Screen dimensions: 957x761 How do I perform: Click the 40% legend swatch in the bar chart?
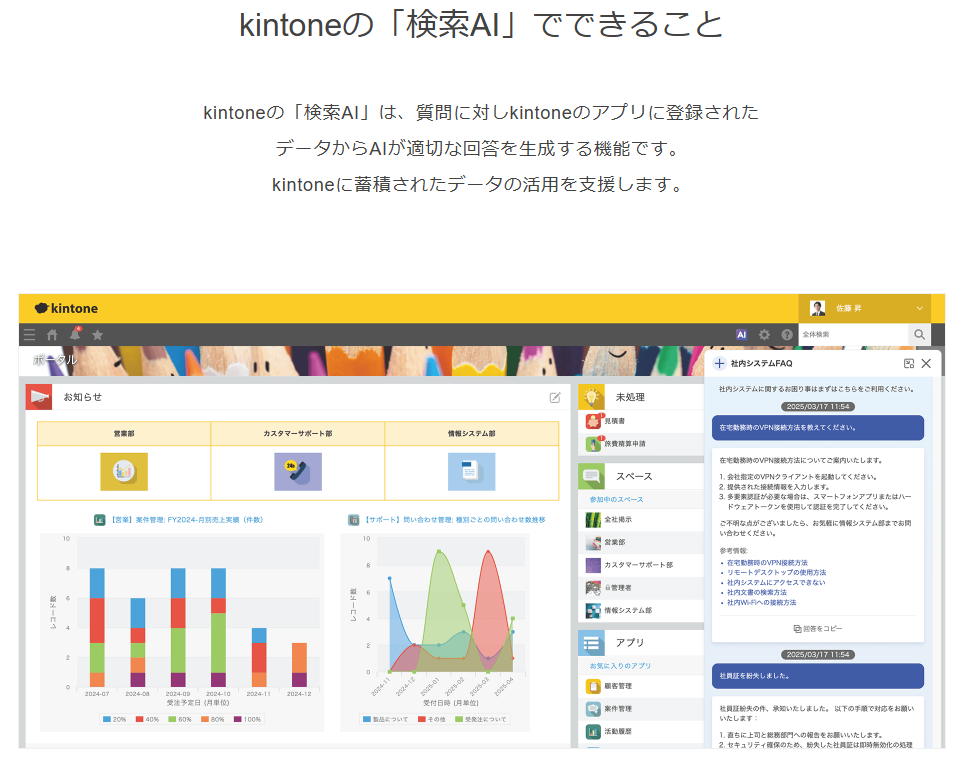[140, 720]
